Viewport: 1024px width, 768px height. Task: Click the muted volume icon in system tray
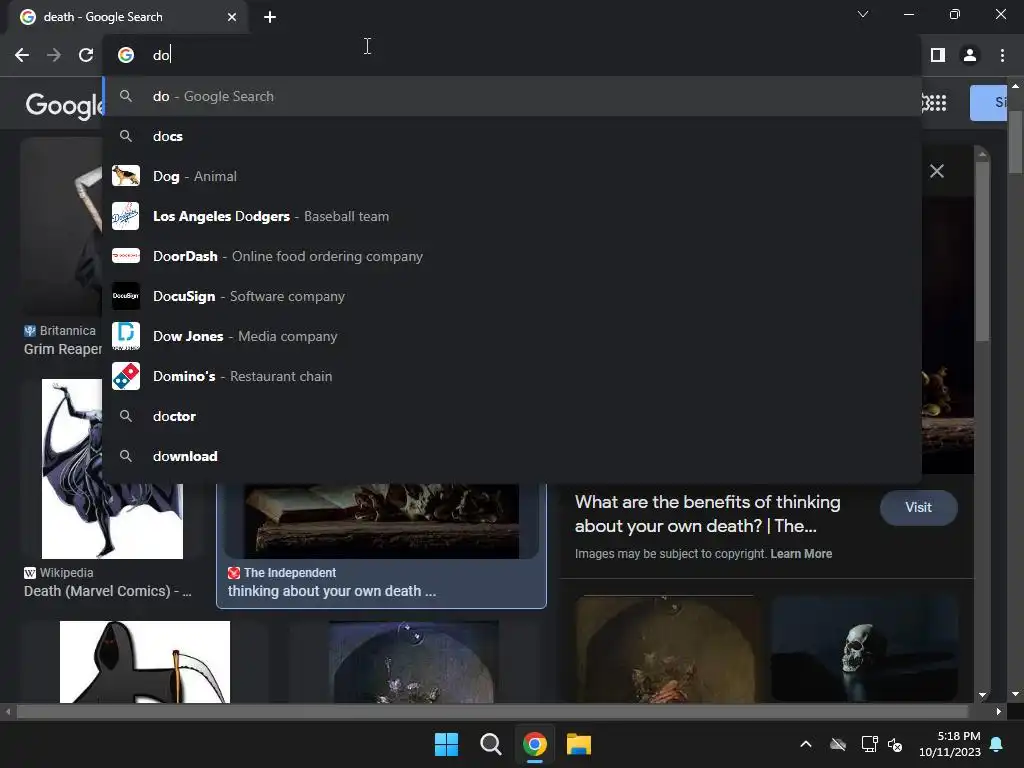pos(895,744)
